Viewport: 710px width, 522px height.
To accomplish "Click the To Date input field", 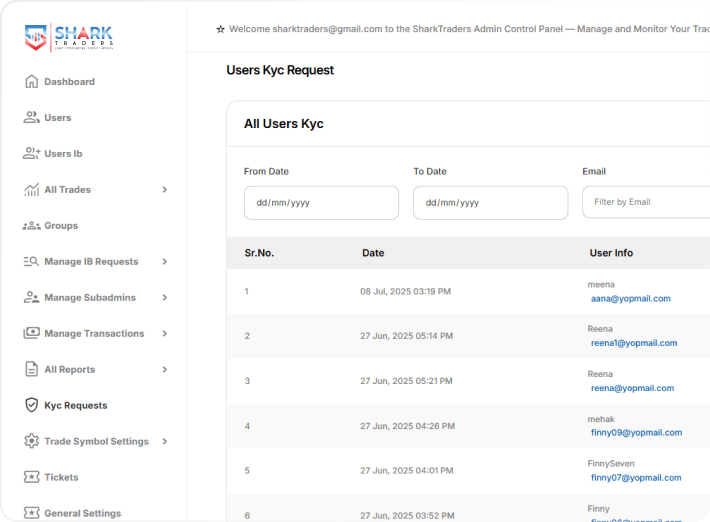I will click(490, 203).
